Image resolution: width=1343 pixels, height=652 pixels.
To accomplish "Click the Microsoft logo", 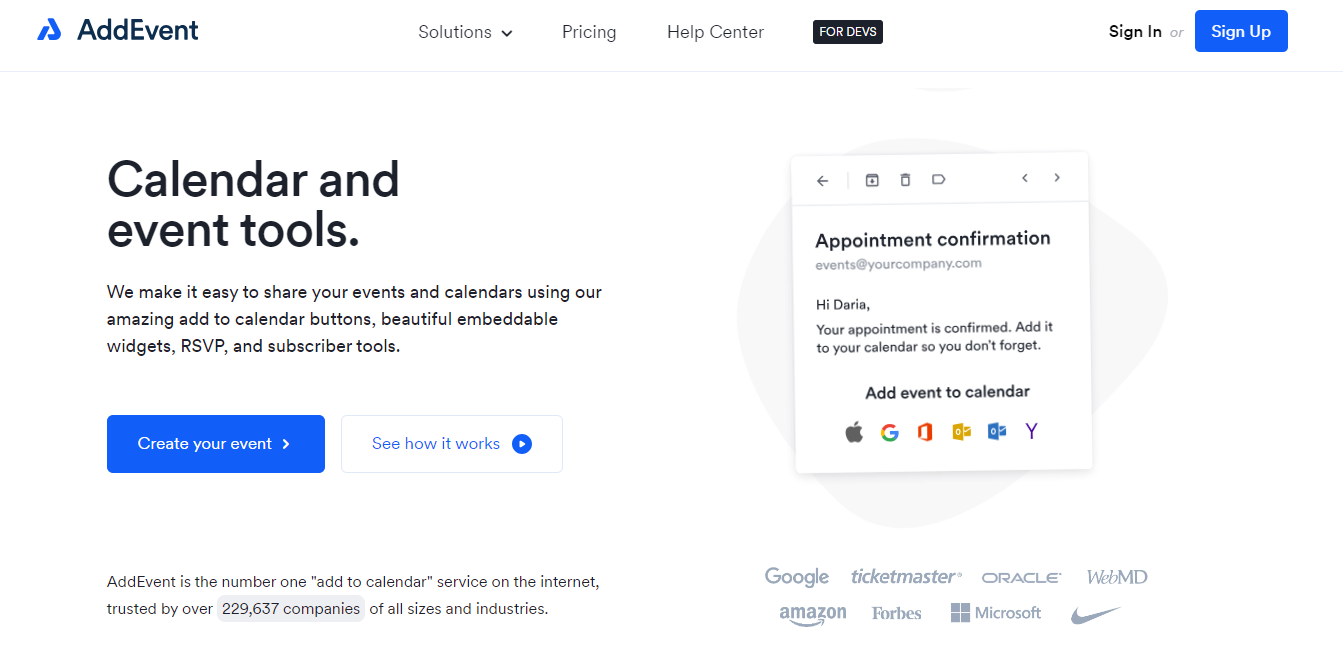I will [996, 613].
